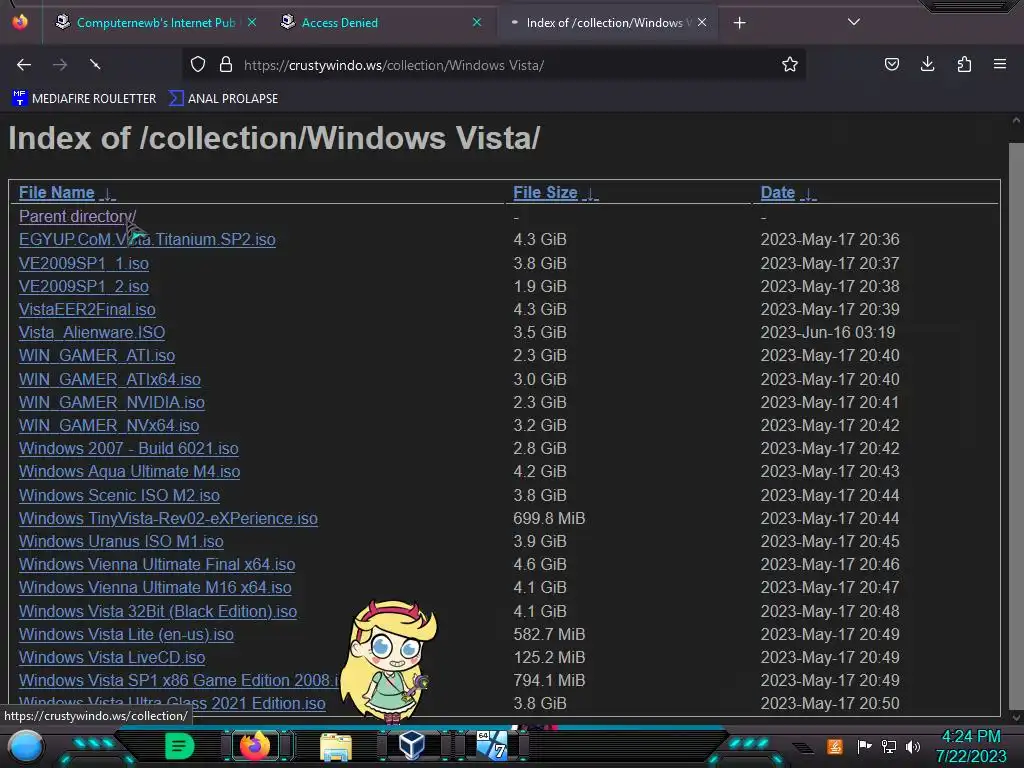Open Windows Aqua Ultimate M4.iso
The height and width of the screenshot is (768, 1024).
coord(129,472)
